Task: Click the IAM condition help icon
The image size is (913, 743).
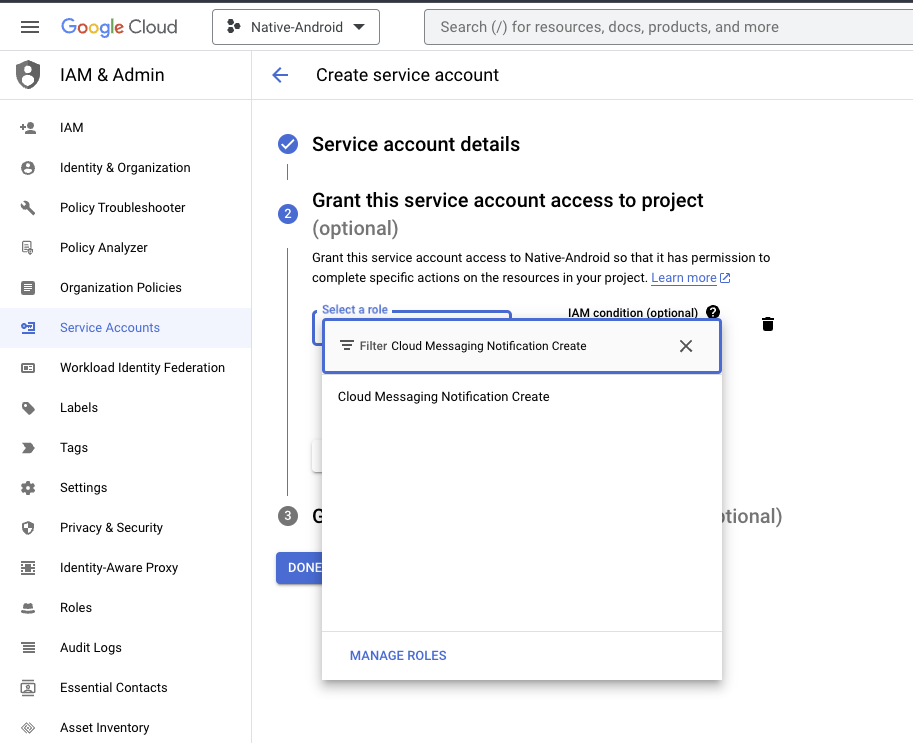Action: [712, 313]
